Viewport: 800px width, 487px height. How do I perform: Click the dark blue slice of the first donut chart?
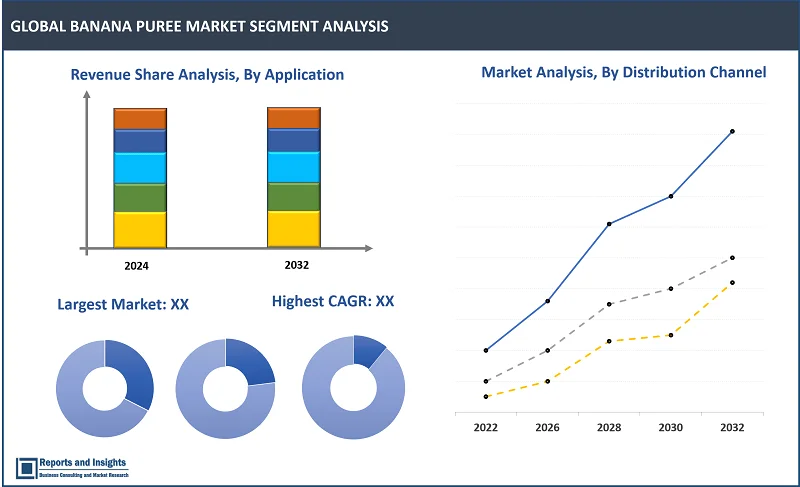pos(137,372)
